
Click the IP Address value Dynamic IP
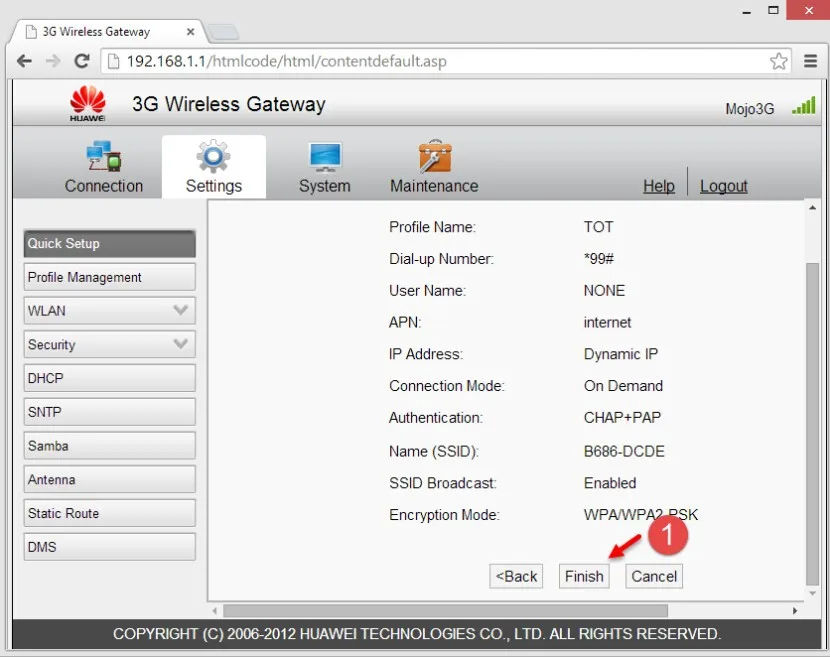click(620, 354)
